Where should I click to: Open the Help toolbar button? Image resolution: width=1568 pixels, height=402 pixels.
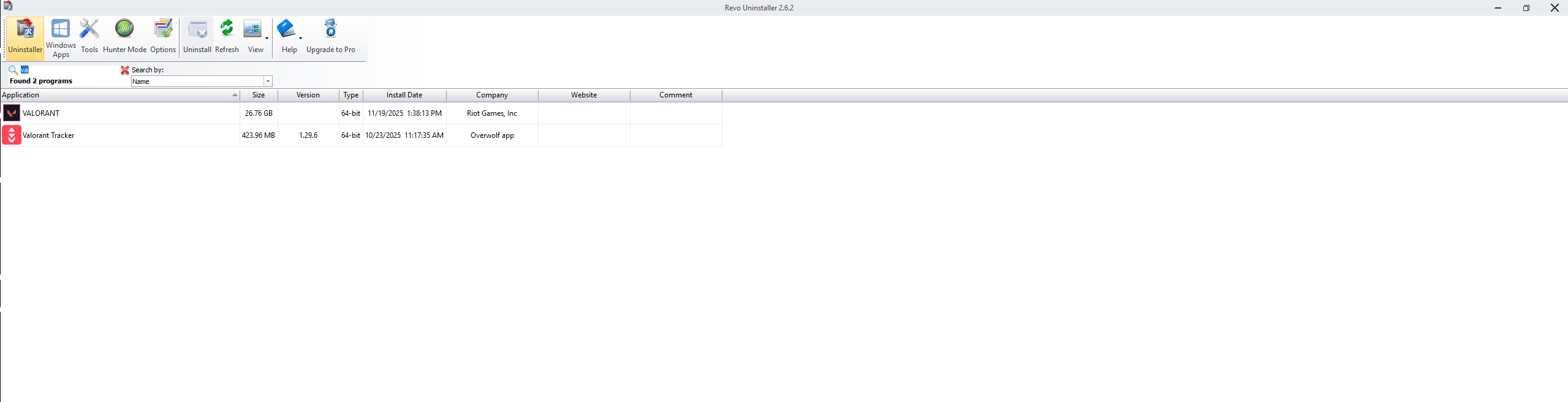(x=287, y=38)
